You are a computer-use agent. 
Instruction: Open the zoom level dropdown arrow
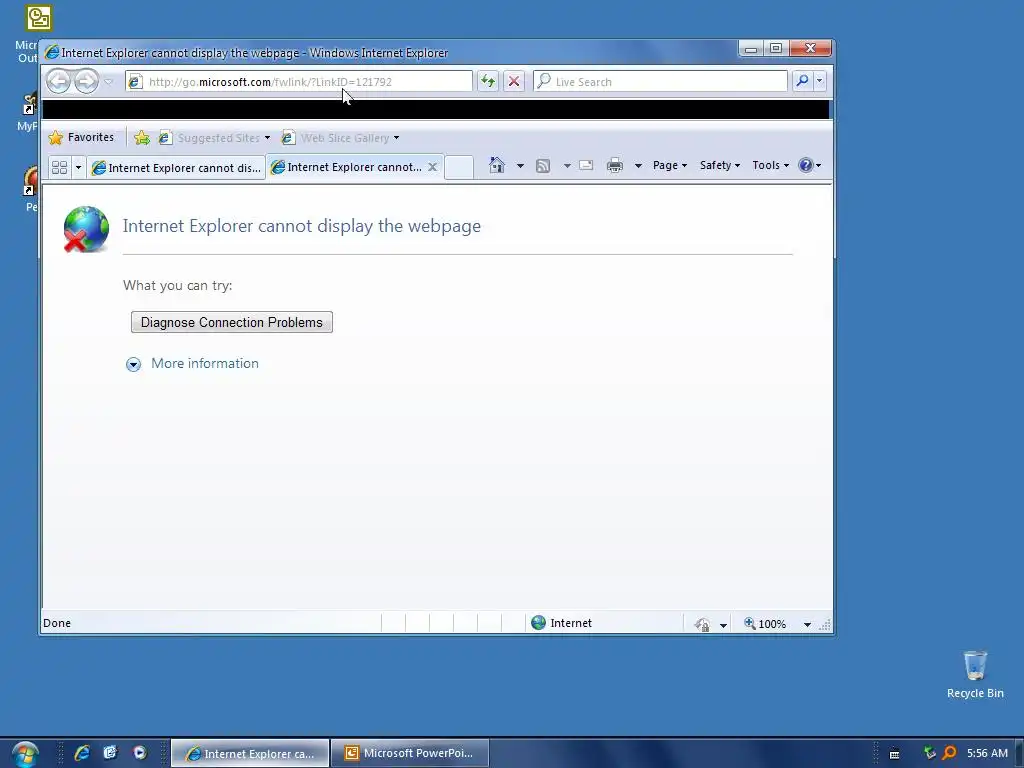click(x=807, y=624)
